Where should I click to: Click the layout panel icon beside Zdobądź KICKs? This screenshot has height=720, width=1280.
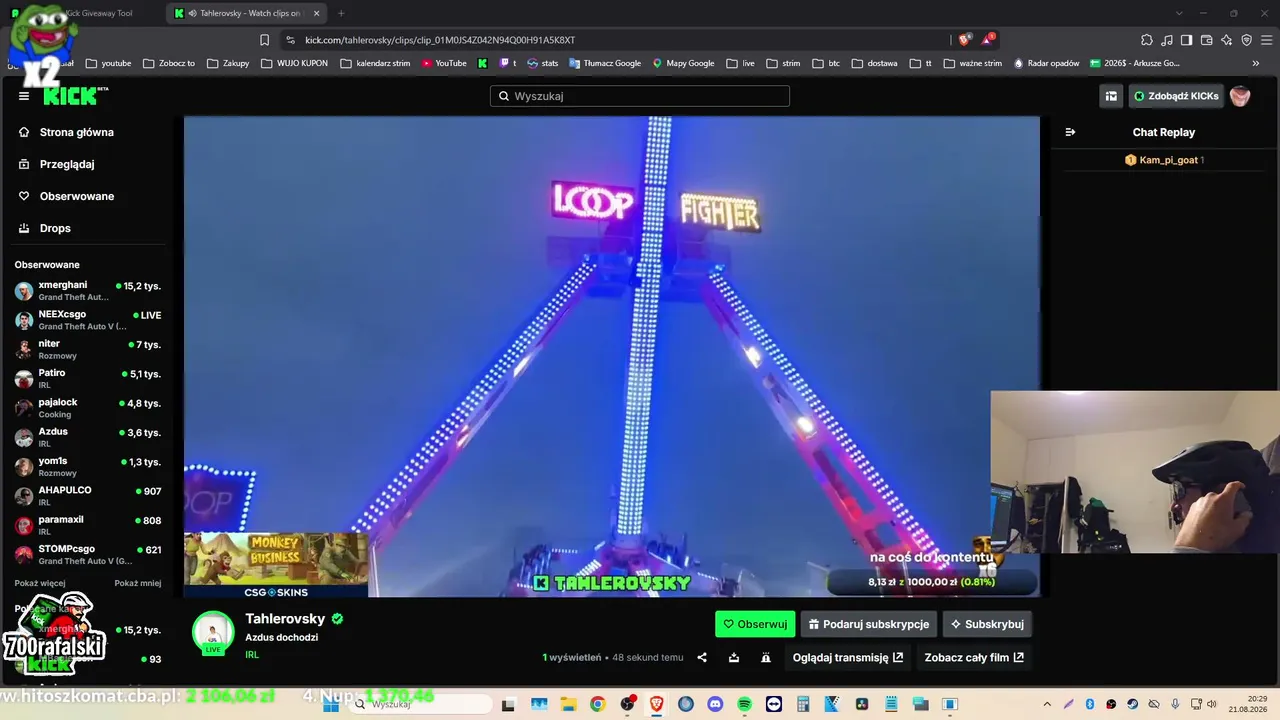[1111, 96]
